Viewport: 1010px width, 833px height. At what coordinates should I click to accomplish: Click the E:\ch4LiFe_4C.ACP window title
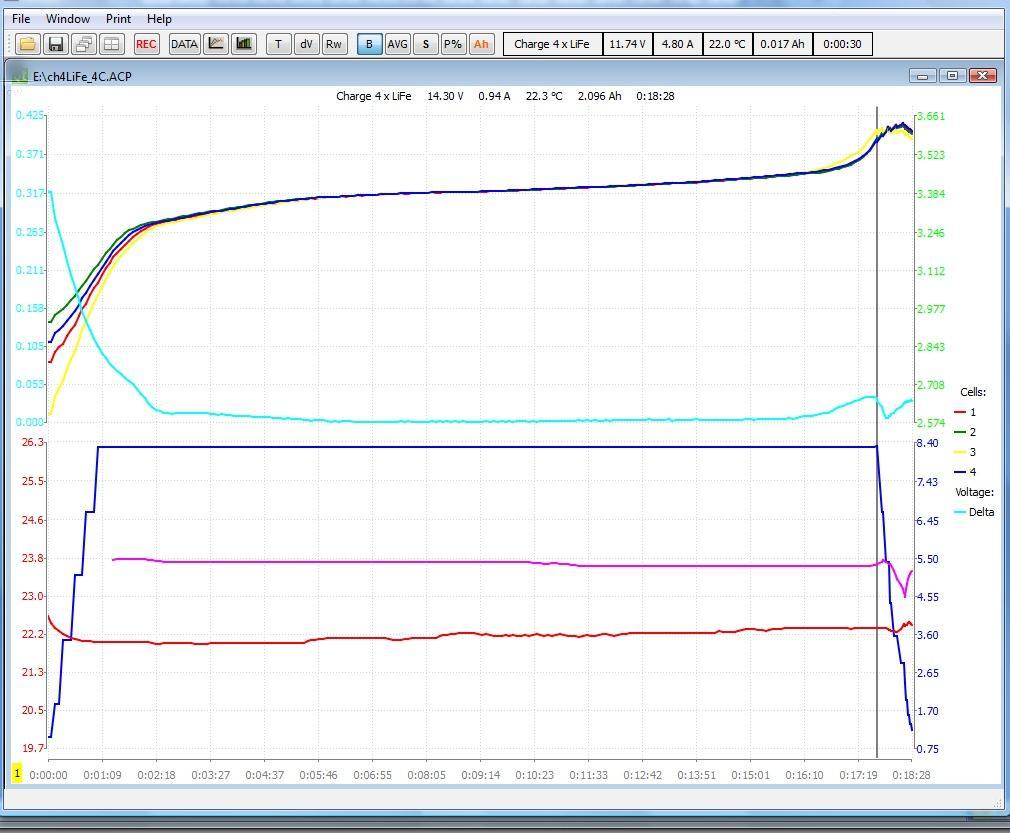[82, 77]
